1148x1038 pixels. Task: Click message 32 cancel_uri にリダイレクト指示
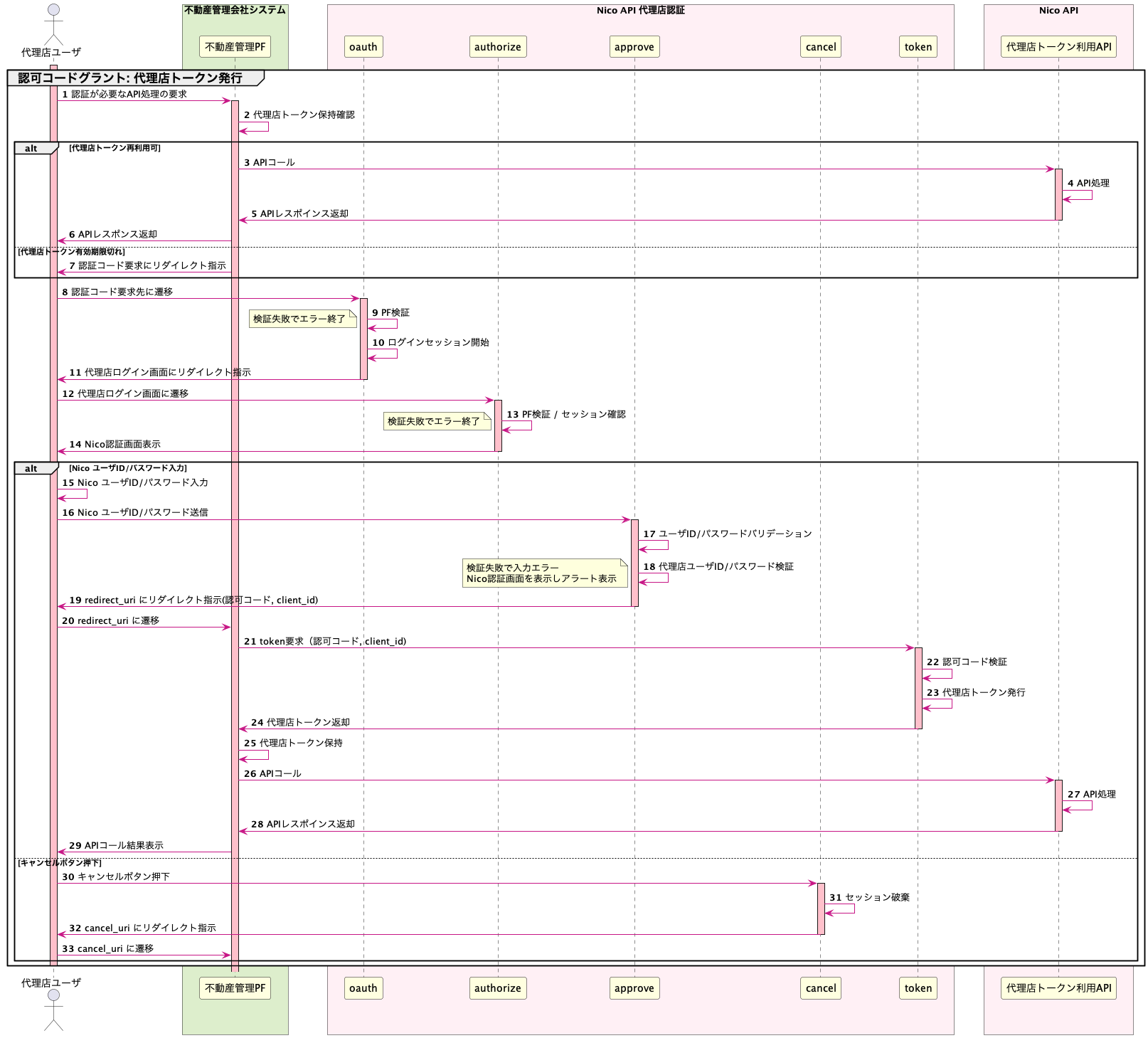pos(142,928)
